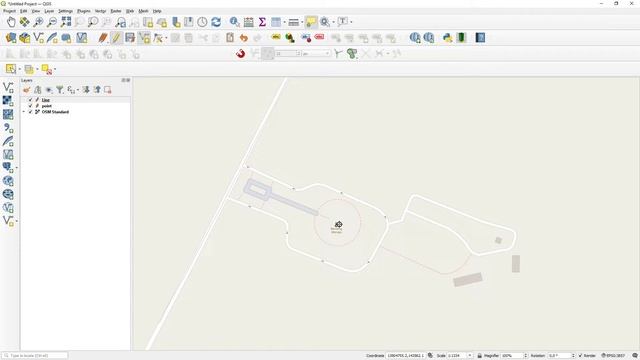Open the Attribute Table icon

[276, 22]
